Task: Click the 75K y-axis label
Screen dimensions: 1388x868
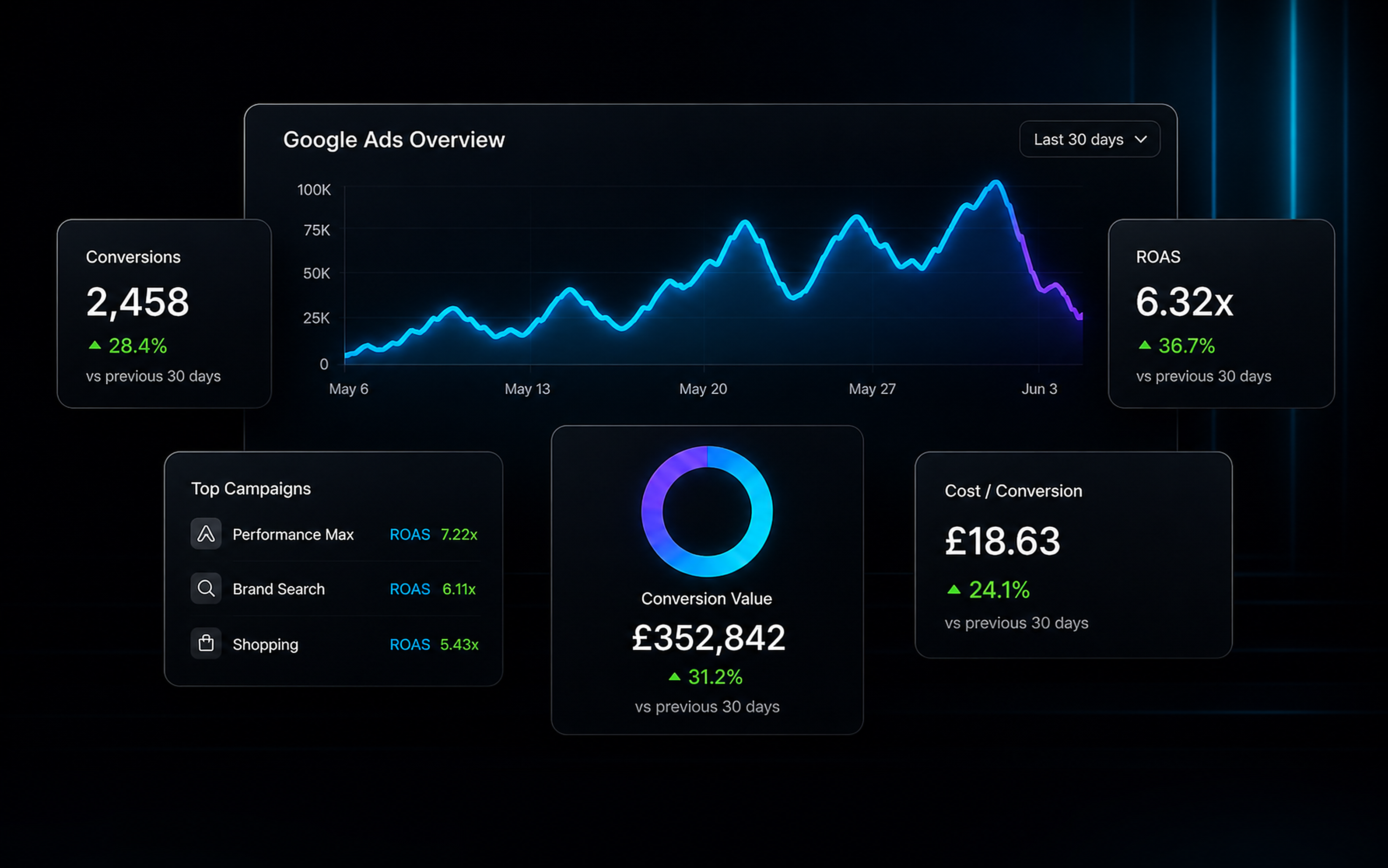Action: [317, 230]
